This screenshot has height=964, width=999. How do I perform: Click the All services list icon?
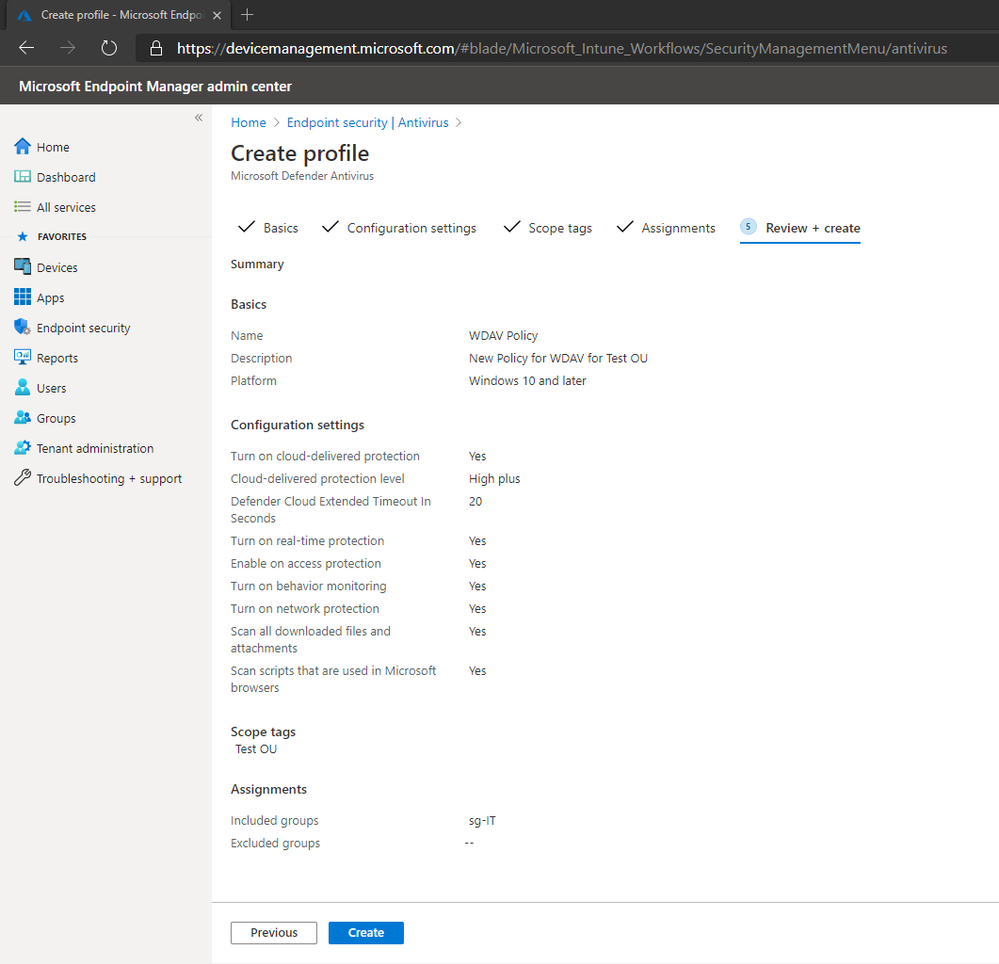click(22, 206)
